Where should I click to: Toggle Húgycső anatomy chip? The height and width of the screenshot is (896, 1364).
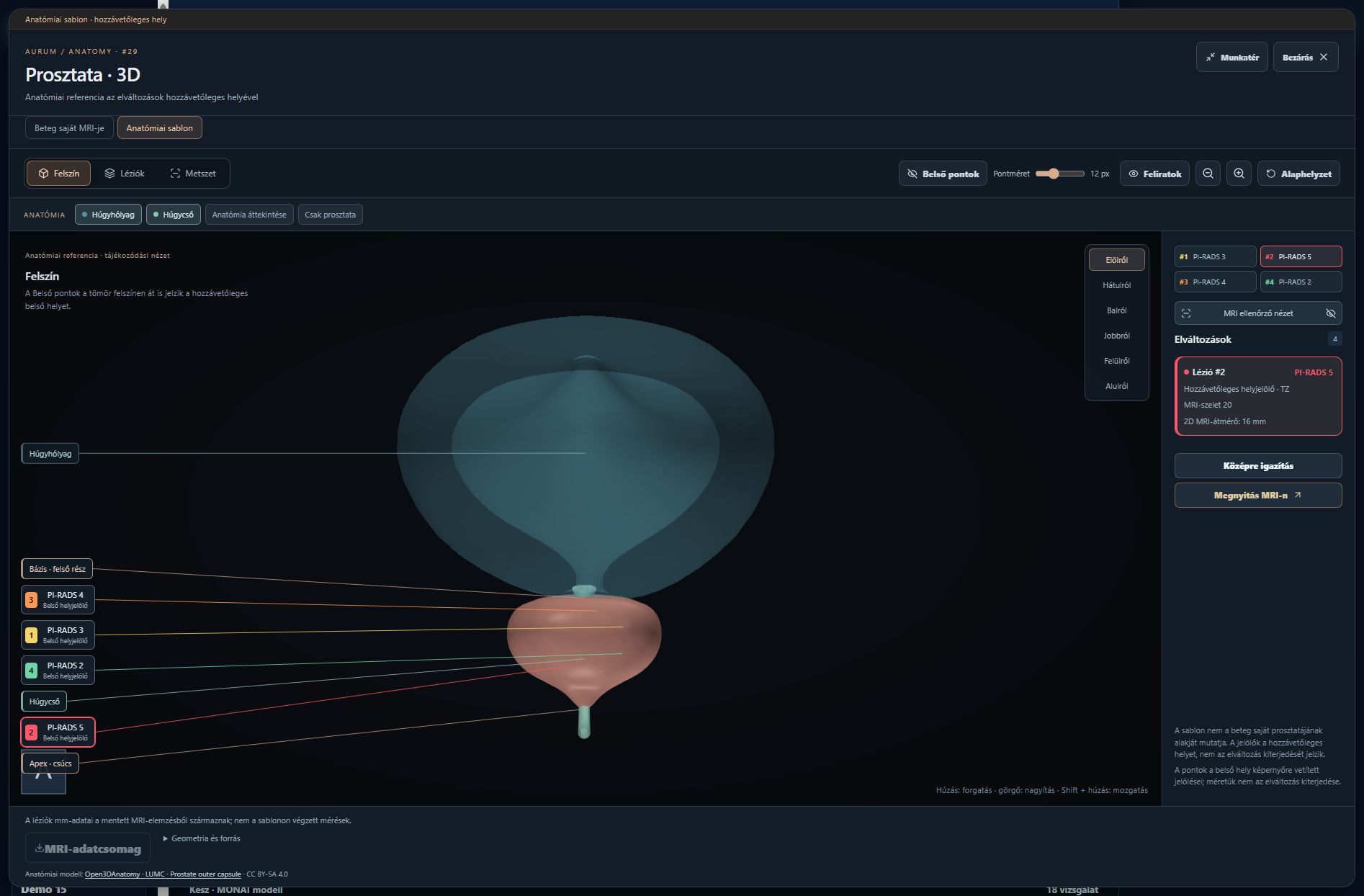click(x=173, y=215)
